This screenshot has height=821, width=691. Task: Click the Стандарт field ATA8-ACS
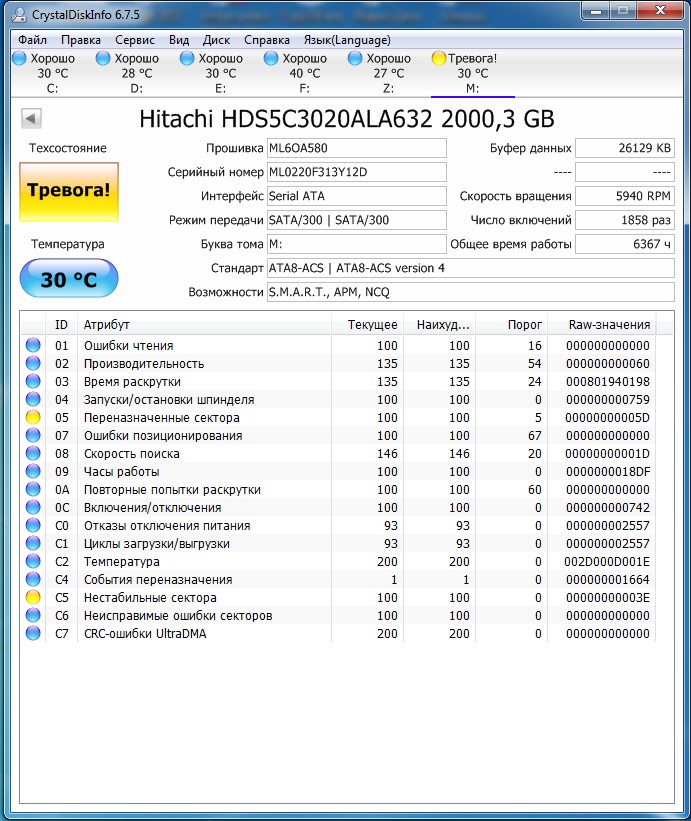pos(471,268)
